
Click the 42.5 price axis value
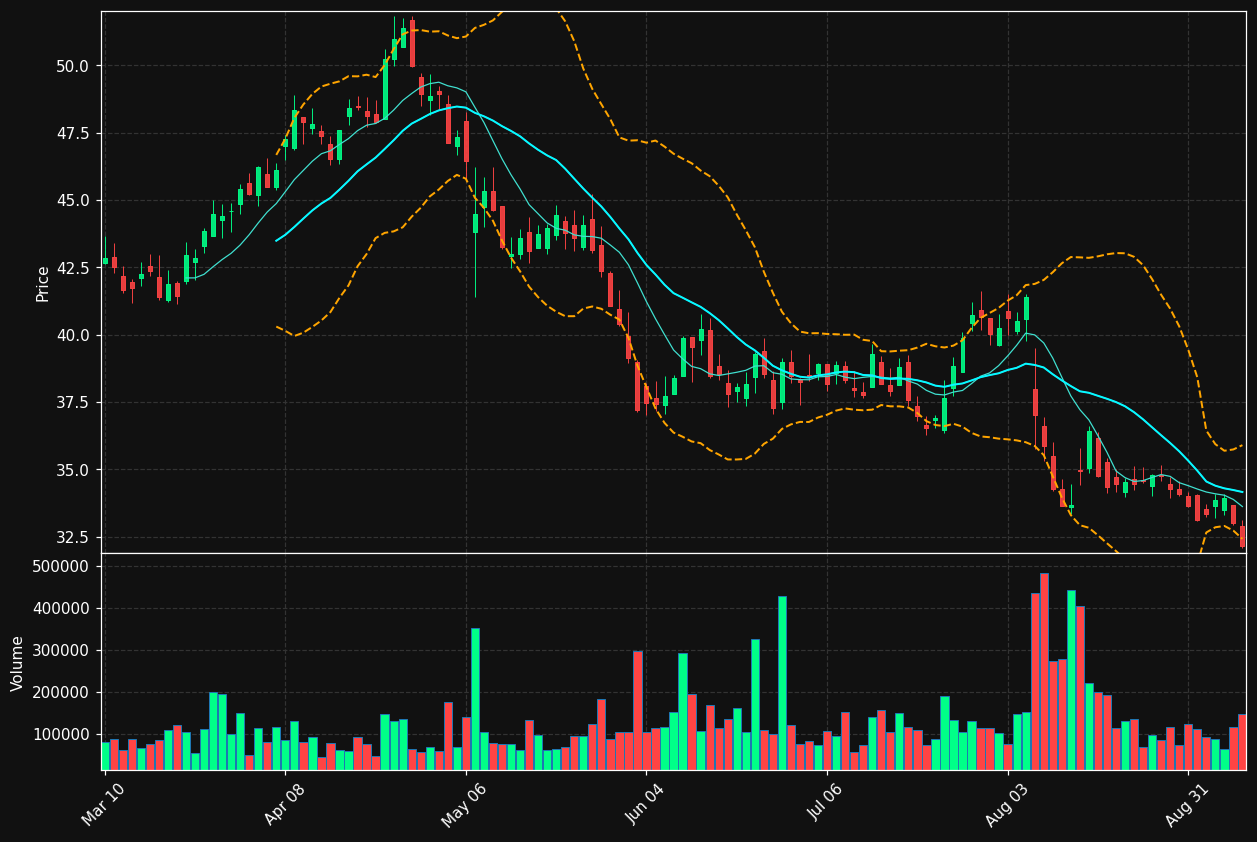[x=73, y=268]
